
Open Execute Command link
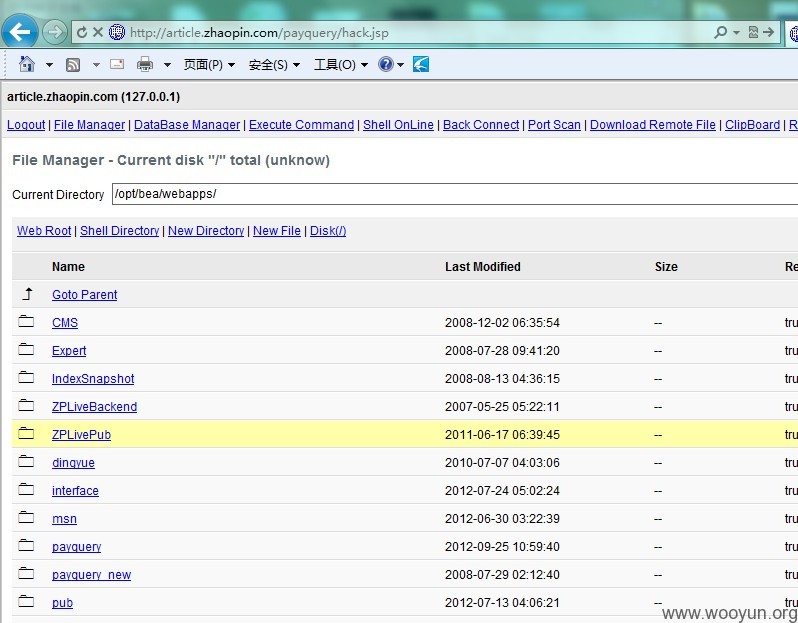(x=301, y=125)
